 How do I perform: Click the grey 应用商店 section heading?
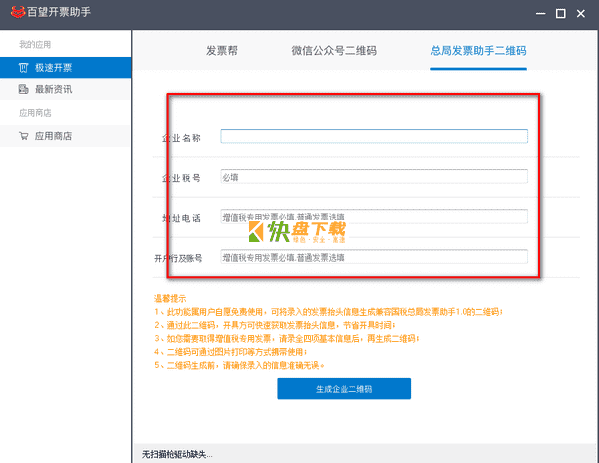(x=35, y=113)
